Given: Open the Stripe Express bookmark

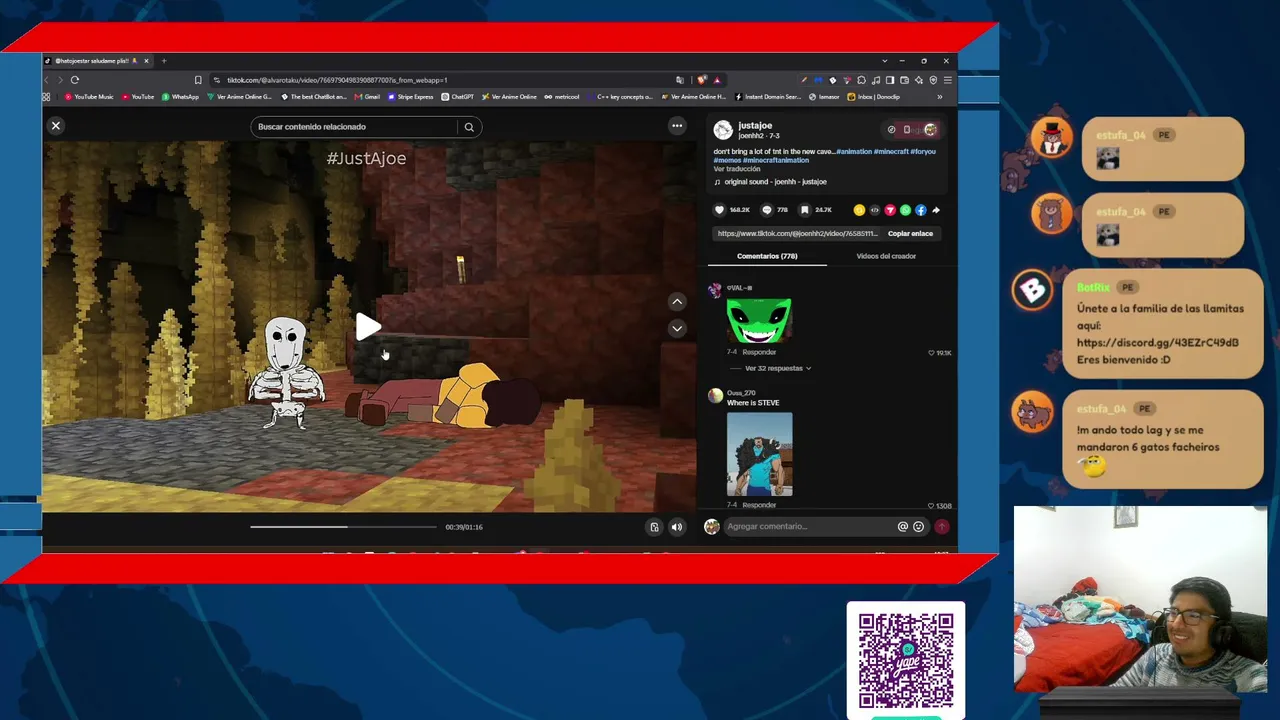Looking at the screenshot, I should (411, 97).
